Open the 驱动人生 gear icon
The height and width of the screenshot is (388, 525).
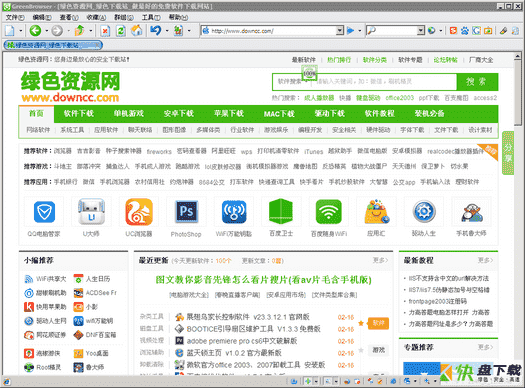coord(424,212)
